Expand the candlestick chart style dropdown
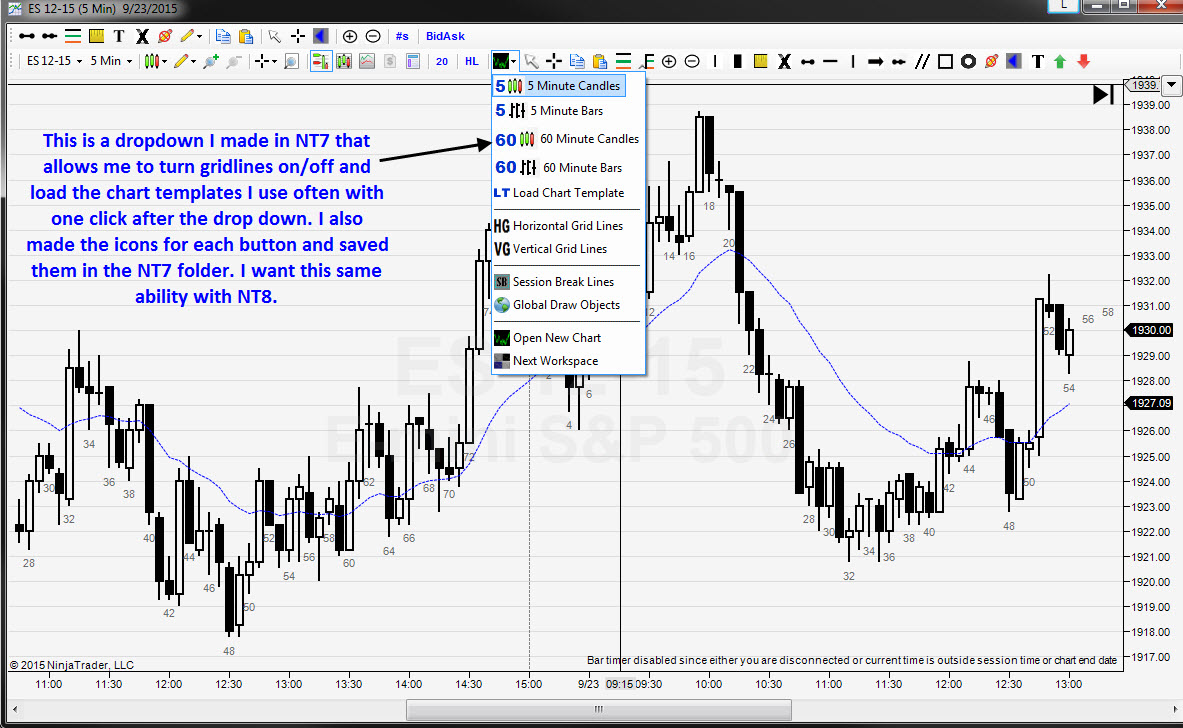Screen dimensions: 1183x728 [164, 62]
